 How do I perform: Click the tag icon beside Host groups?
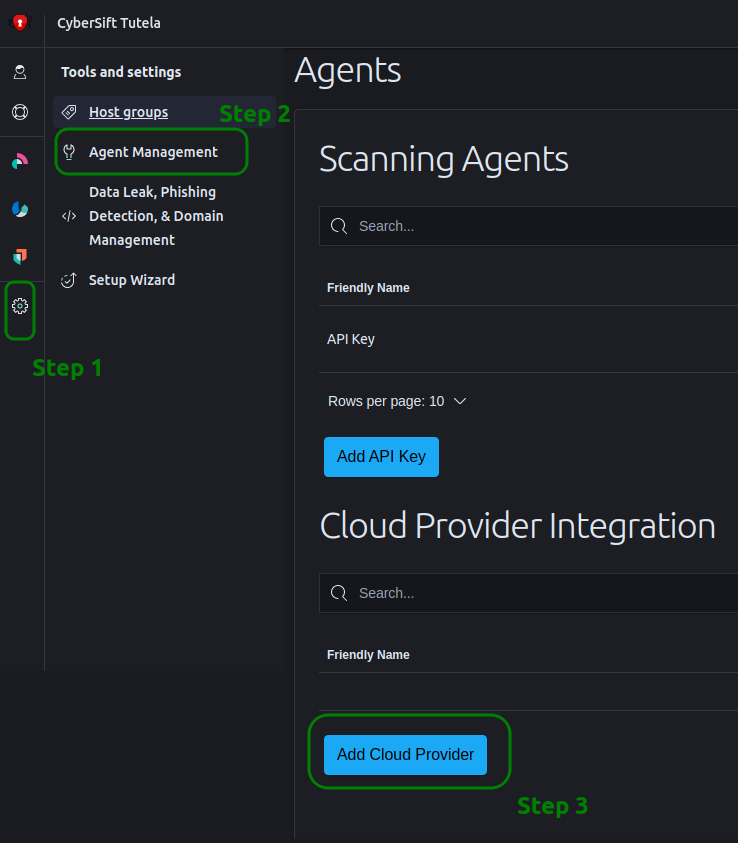[x=69, y=112]
